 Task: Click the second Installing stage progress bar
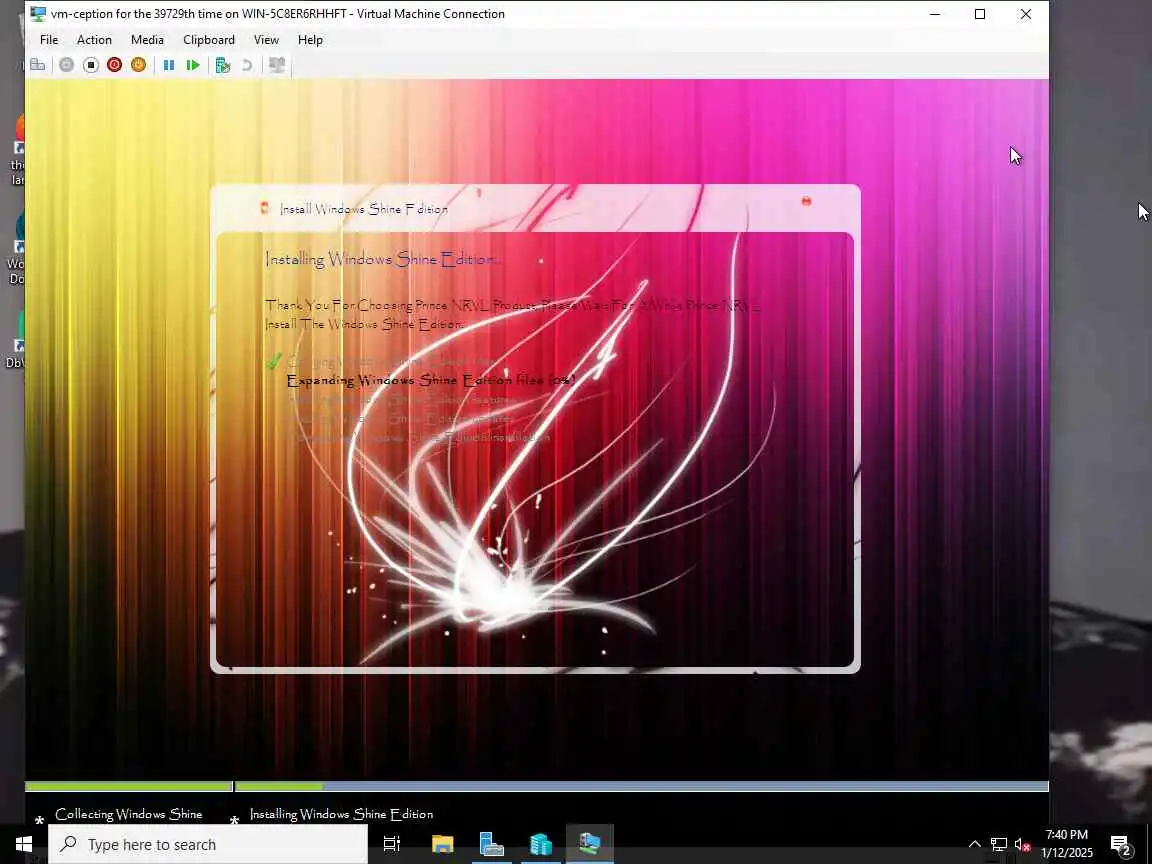pyautogui.click(x=641, y=786)
